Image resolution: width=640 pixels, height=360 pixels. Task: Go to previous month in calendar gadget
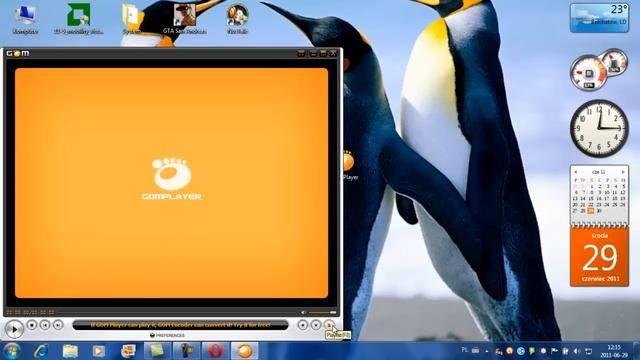pyautogui.click(x=576, y=172)
